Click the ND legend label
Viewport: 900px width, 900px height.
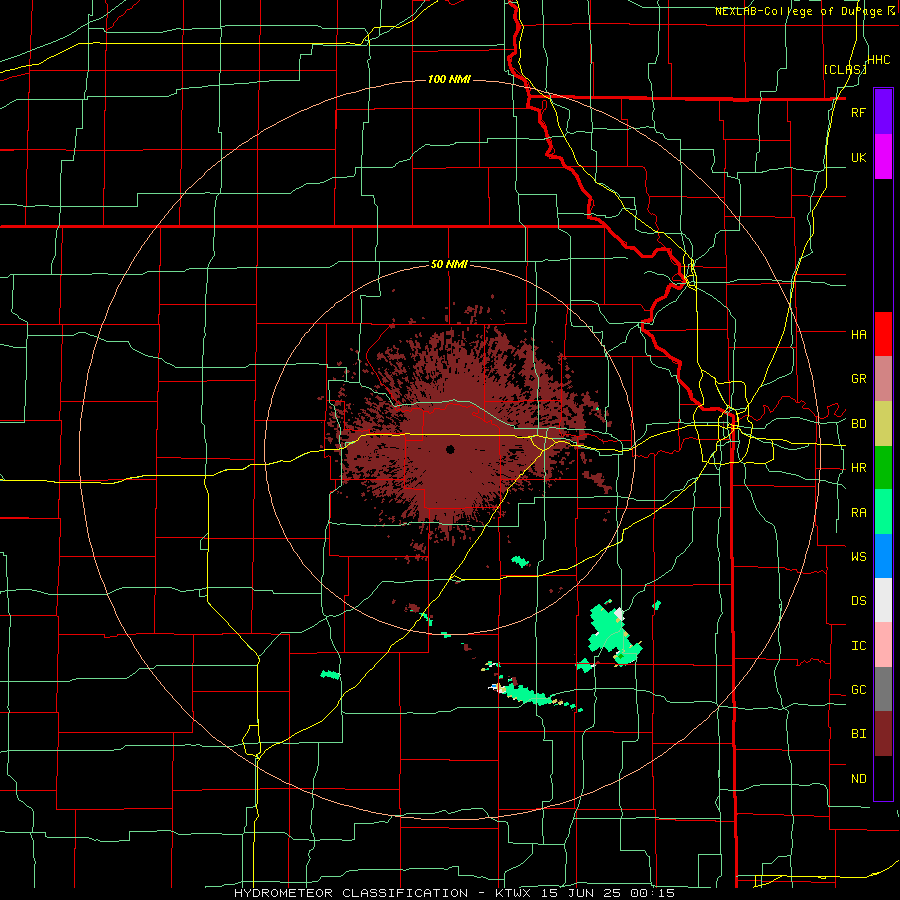pos(859,779)
